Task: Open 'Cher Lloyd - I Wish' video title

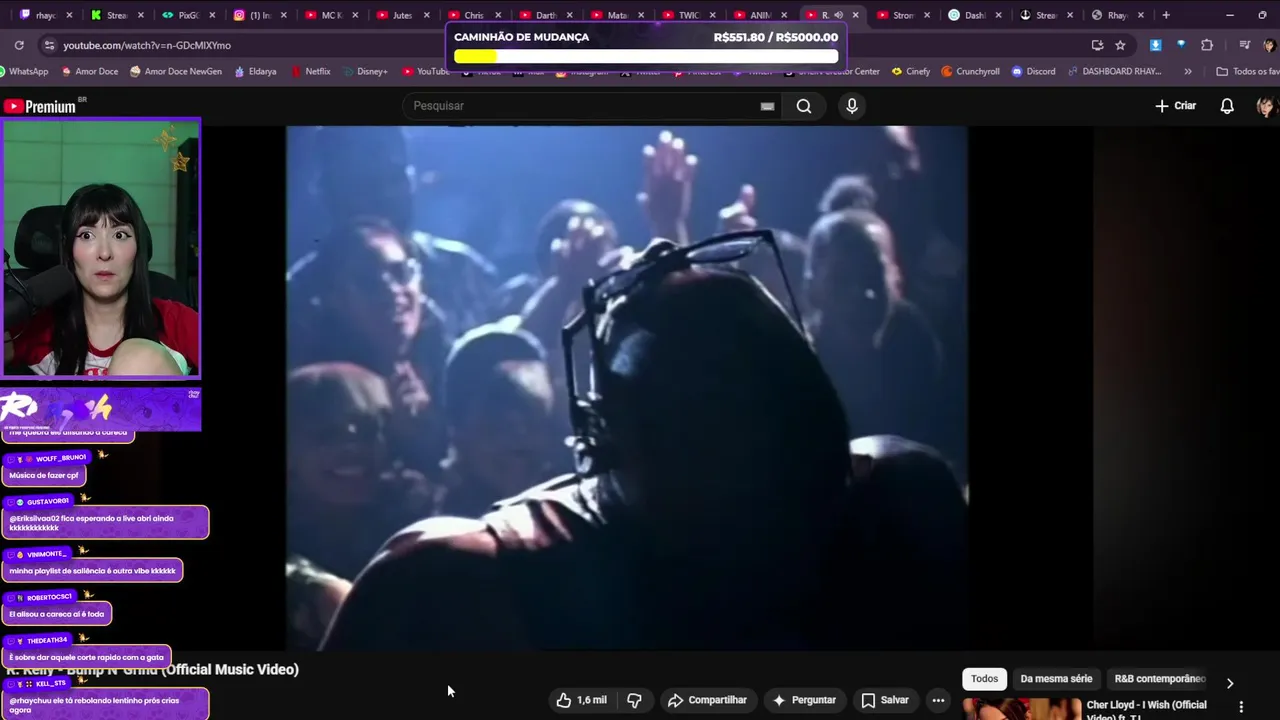Action: coord(1147,710)
